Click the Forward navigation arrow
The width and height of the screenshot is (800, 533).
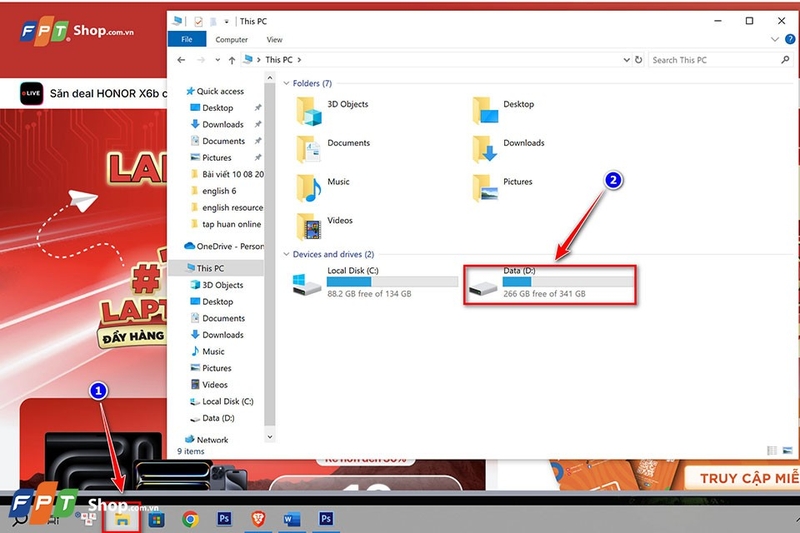(x=201, y=60)
